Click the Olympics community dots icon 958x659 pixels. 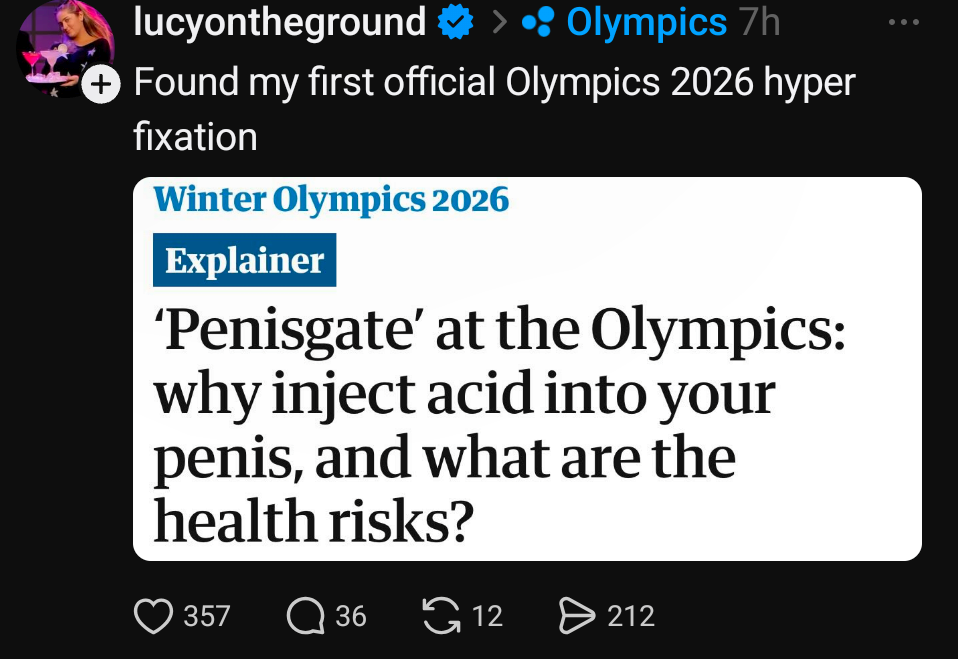[540, 24]
